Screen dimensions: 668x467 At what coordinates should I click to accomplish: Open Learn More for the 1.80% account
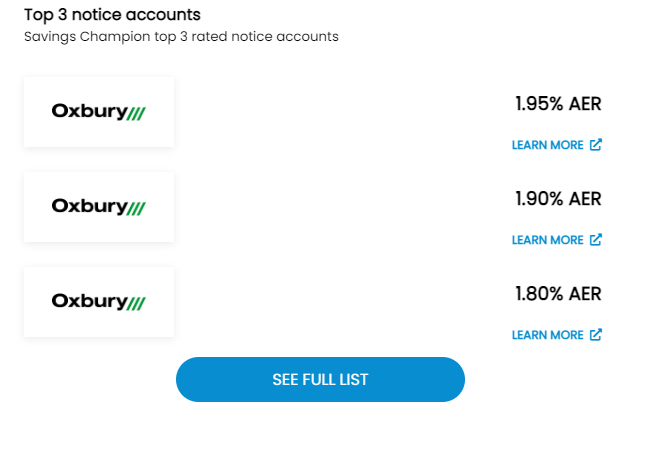click(x=547, y=335)
